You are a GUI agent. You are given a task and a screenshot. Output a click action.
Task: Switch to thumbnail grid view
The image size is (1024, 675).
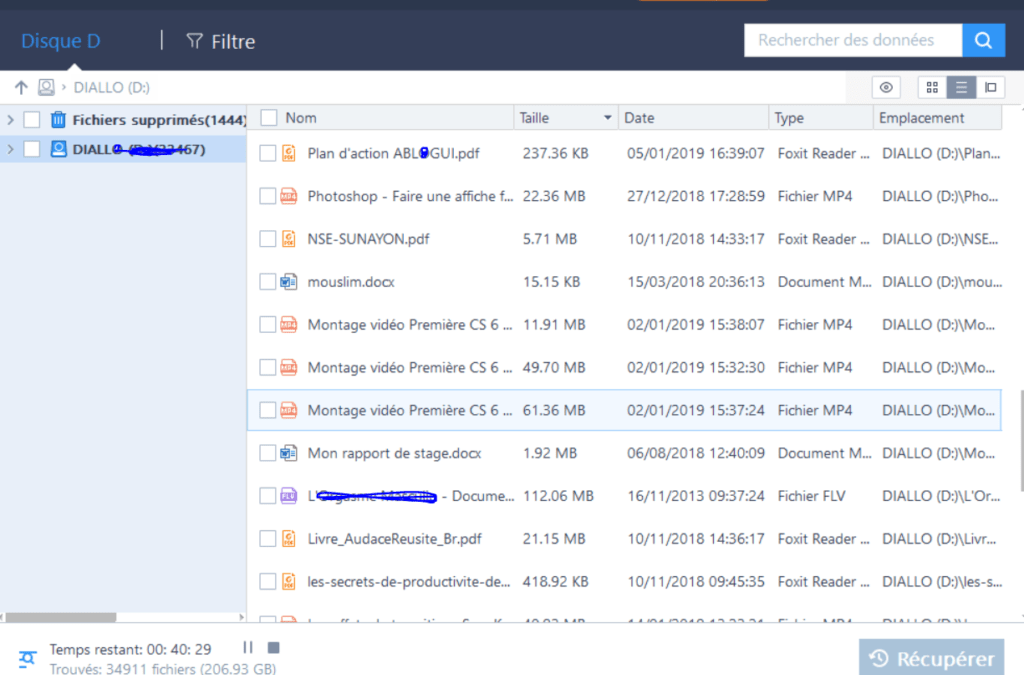click(x=932, y=88)
